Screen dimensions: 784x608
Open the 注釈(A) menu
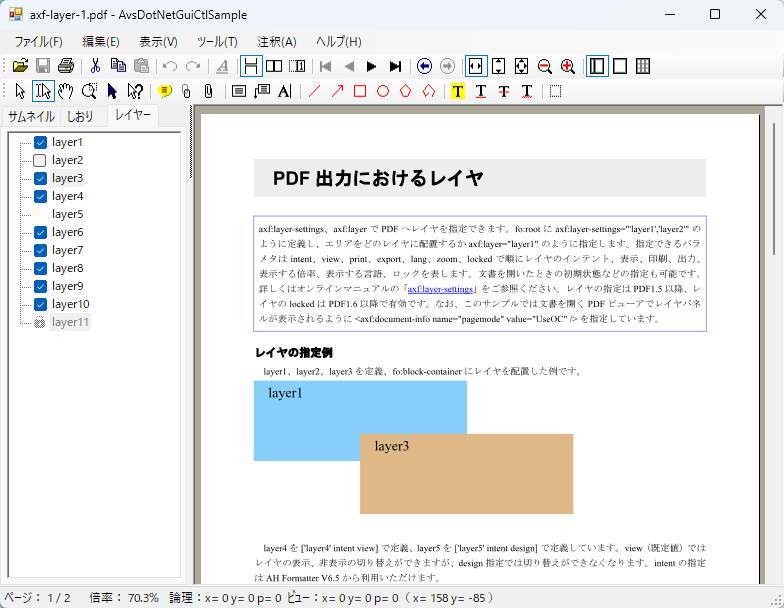tap(276, 41)
